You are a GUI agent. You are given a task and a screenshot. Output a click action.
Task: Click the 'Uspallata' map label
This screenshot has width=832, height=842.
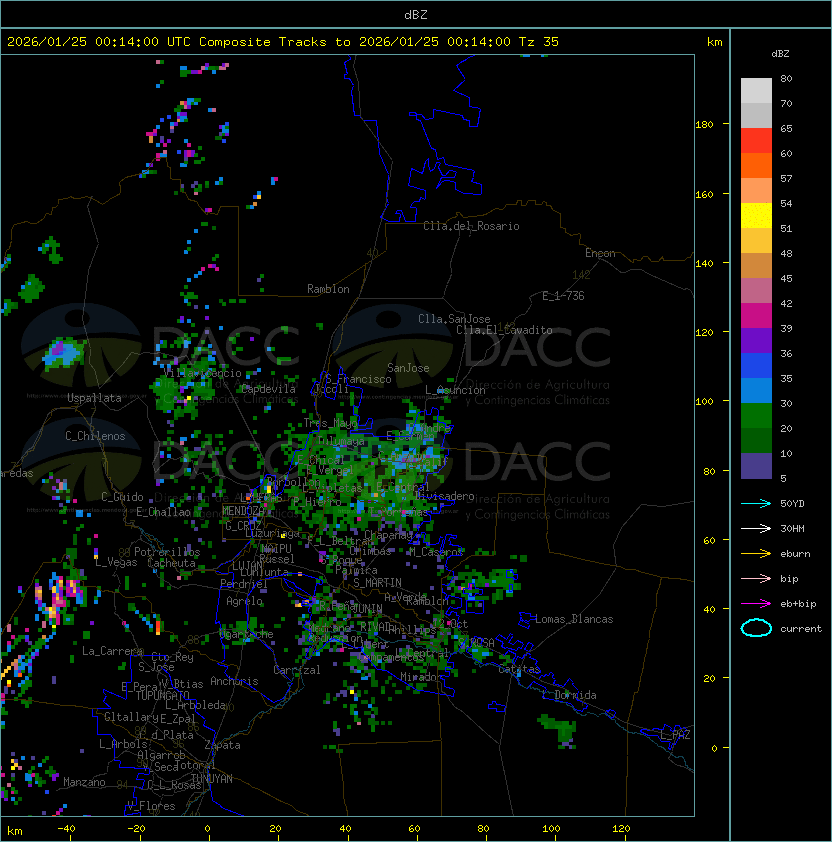pos(95,398)
